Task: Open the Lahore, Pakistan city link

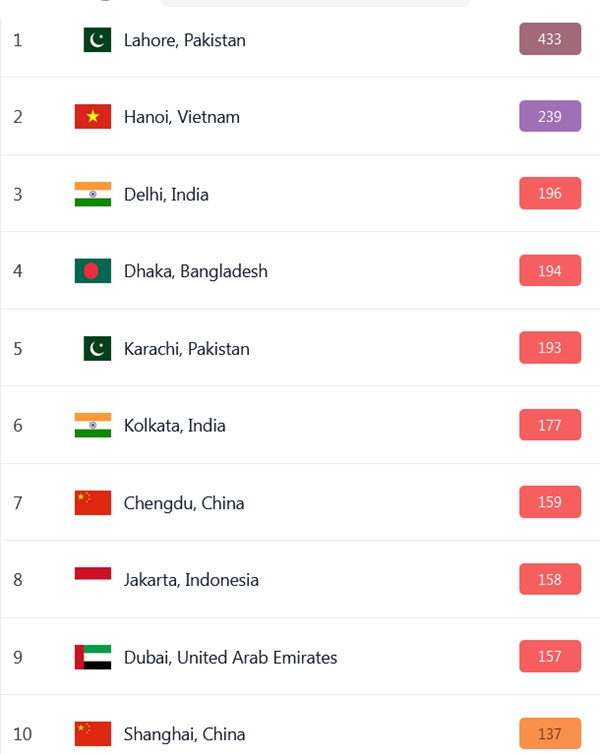Action: pos(184,40)
